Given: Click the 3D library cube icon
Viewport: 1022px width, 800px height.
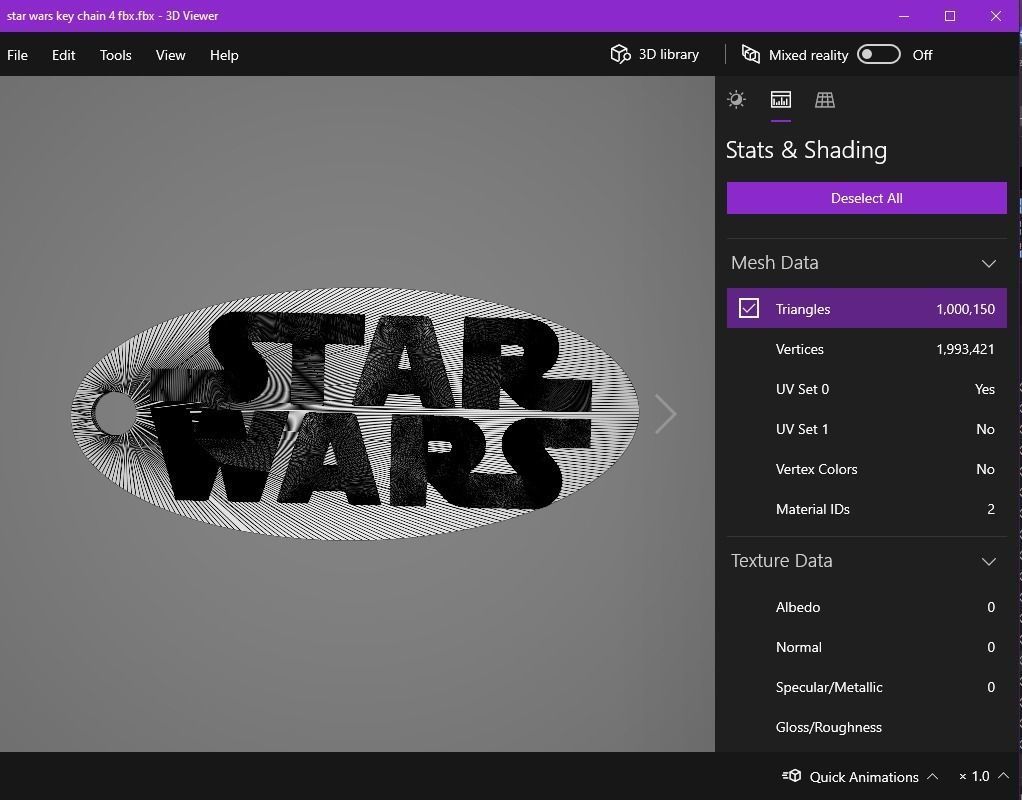Looking at the screenshot, I should pos(620,54).
